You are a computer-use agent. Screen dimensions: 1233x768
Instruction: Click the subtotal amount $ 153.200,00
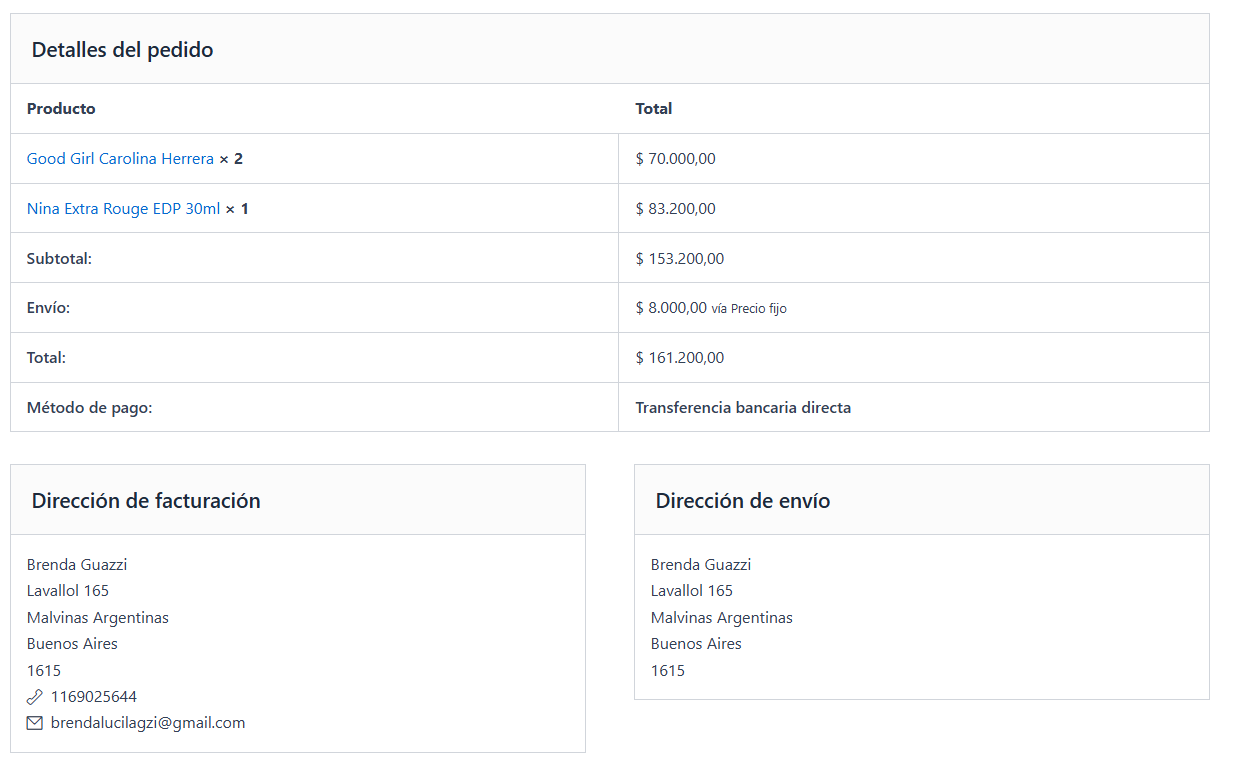680,259
